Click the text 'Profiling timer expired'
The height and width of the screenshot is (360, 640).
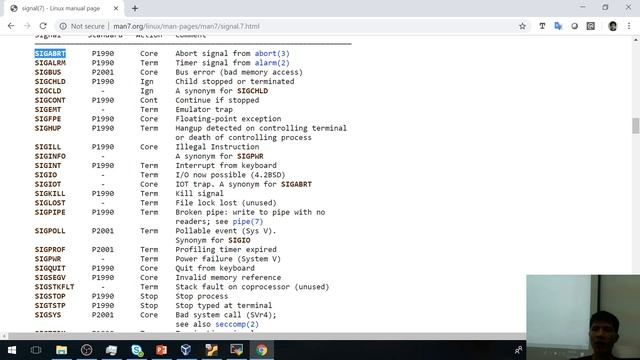click(x=226, y=249)
